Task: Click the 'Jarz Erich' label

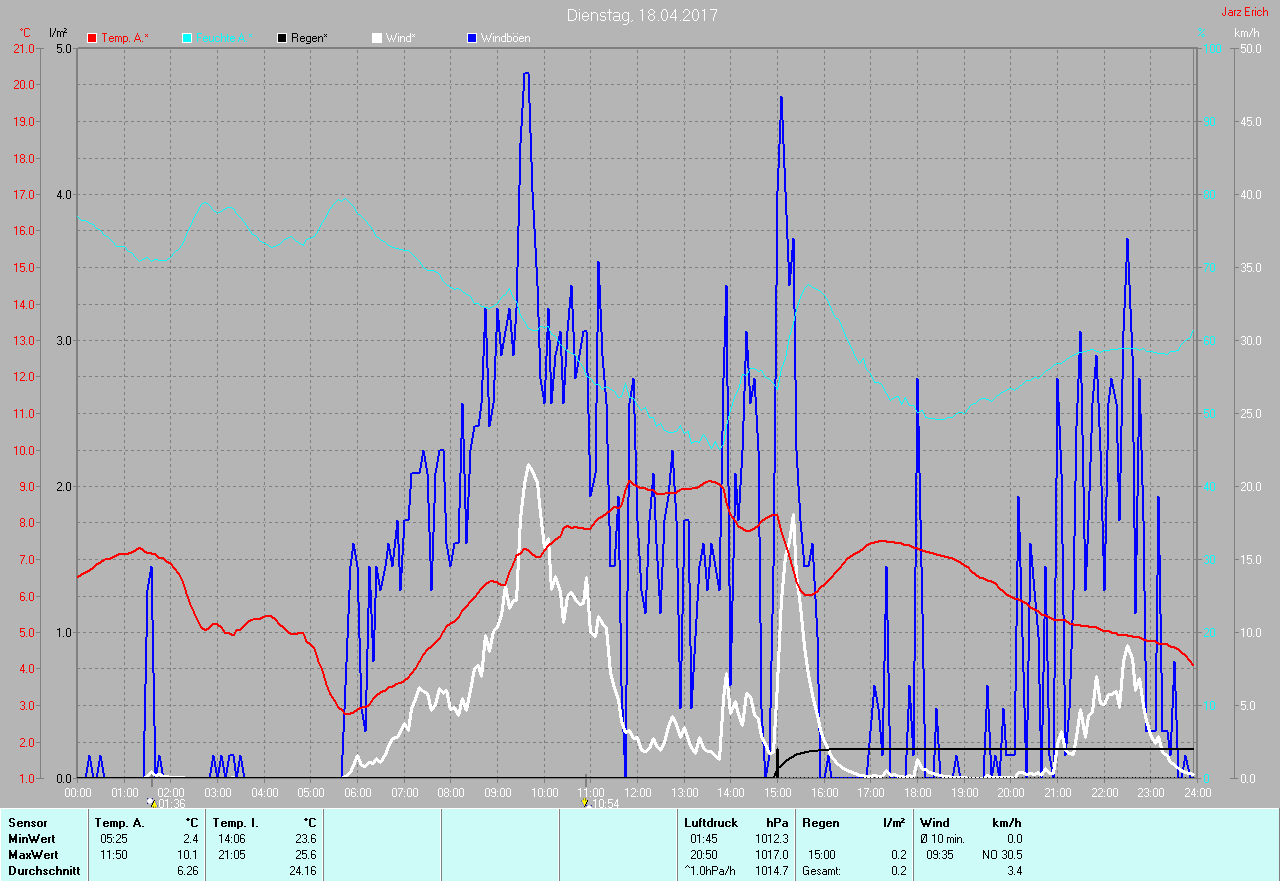Action: (x=1247, y=12)
